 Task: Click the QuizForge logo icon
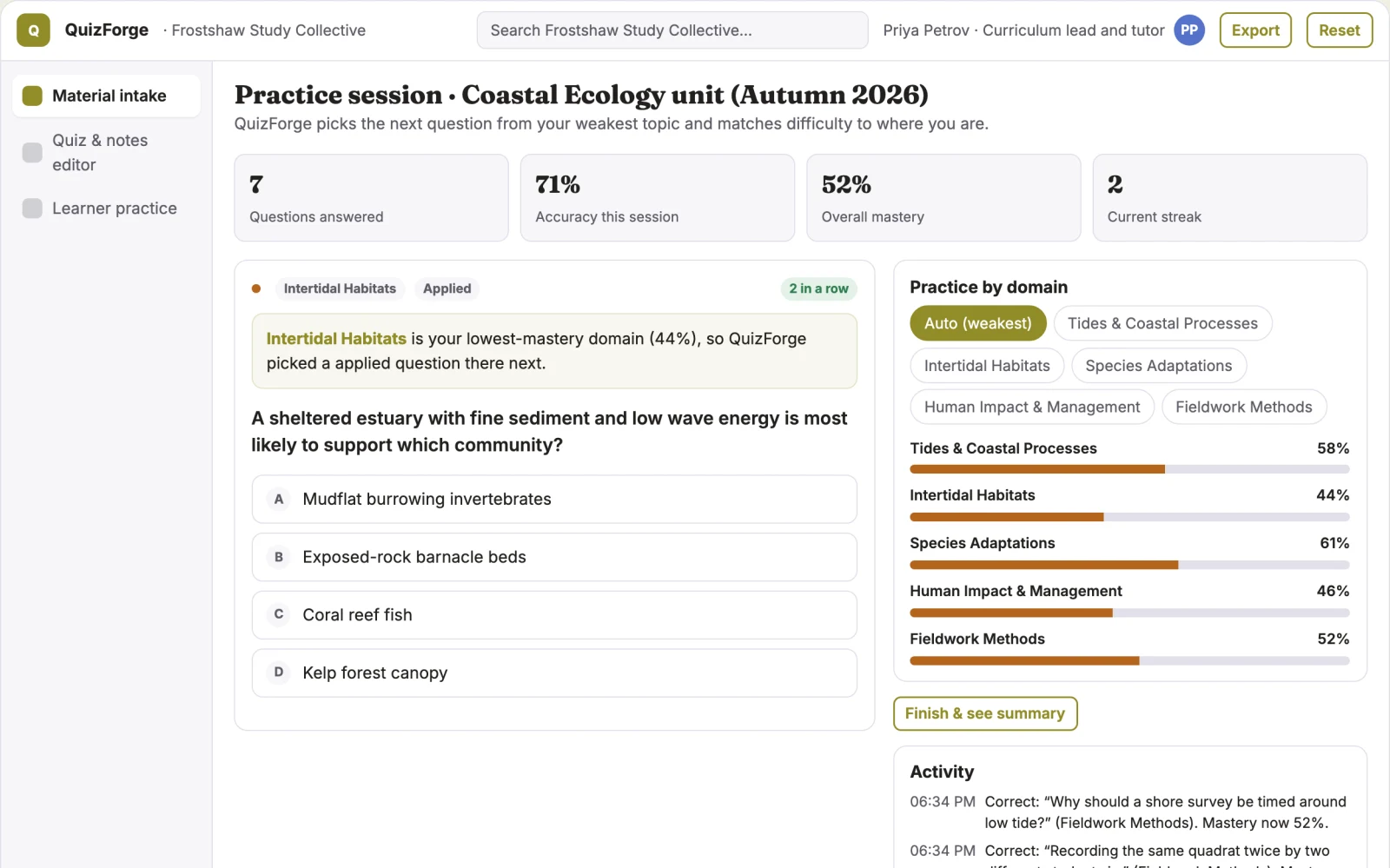click(x=33, y=30)
